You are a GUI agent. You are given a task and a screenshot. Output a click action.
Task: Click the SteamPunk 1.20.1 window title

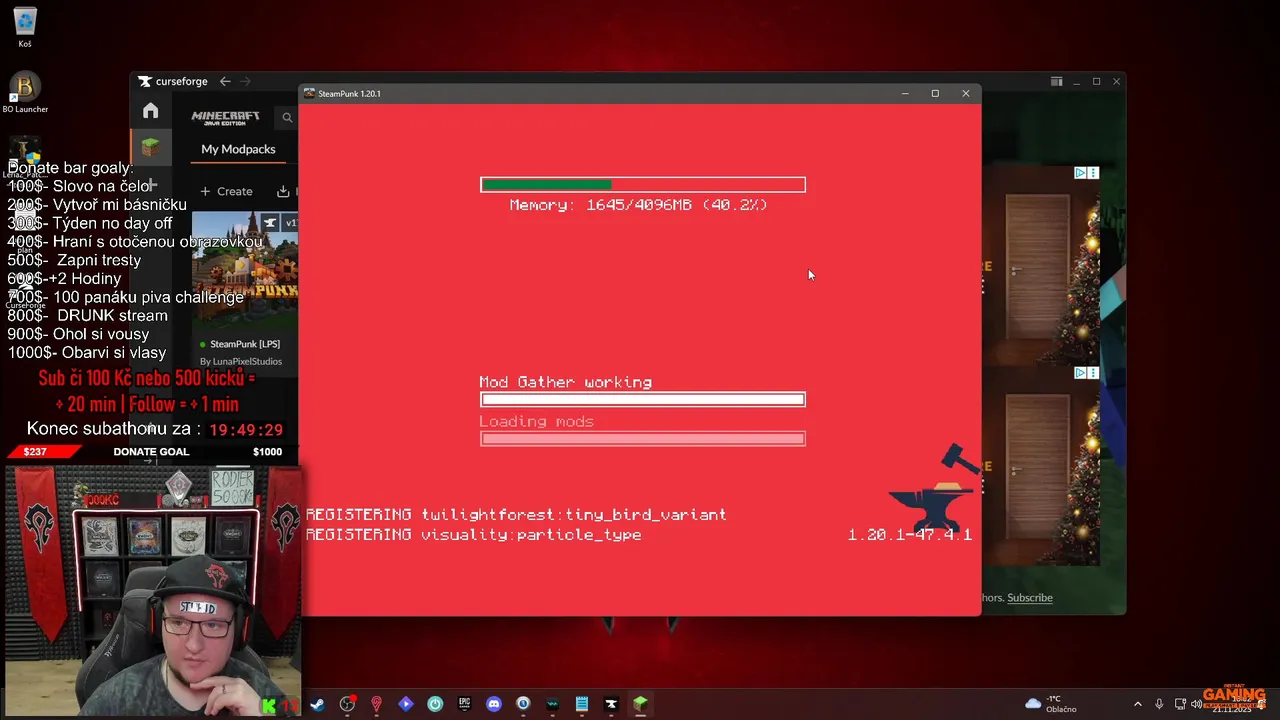pos(349,94)
